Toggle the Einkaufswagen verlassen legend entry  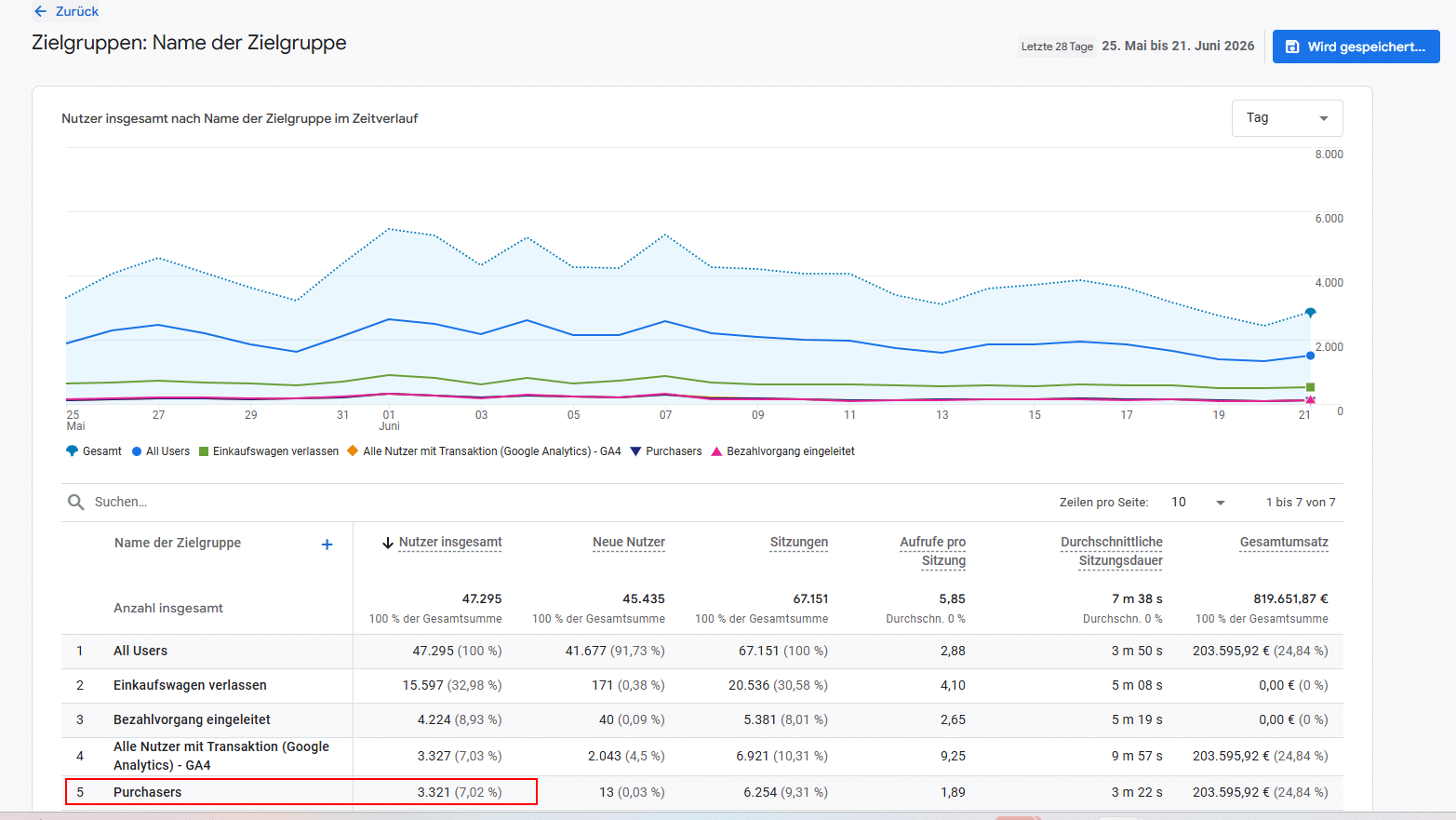[x=268, y=451]
